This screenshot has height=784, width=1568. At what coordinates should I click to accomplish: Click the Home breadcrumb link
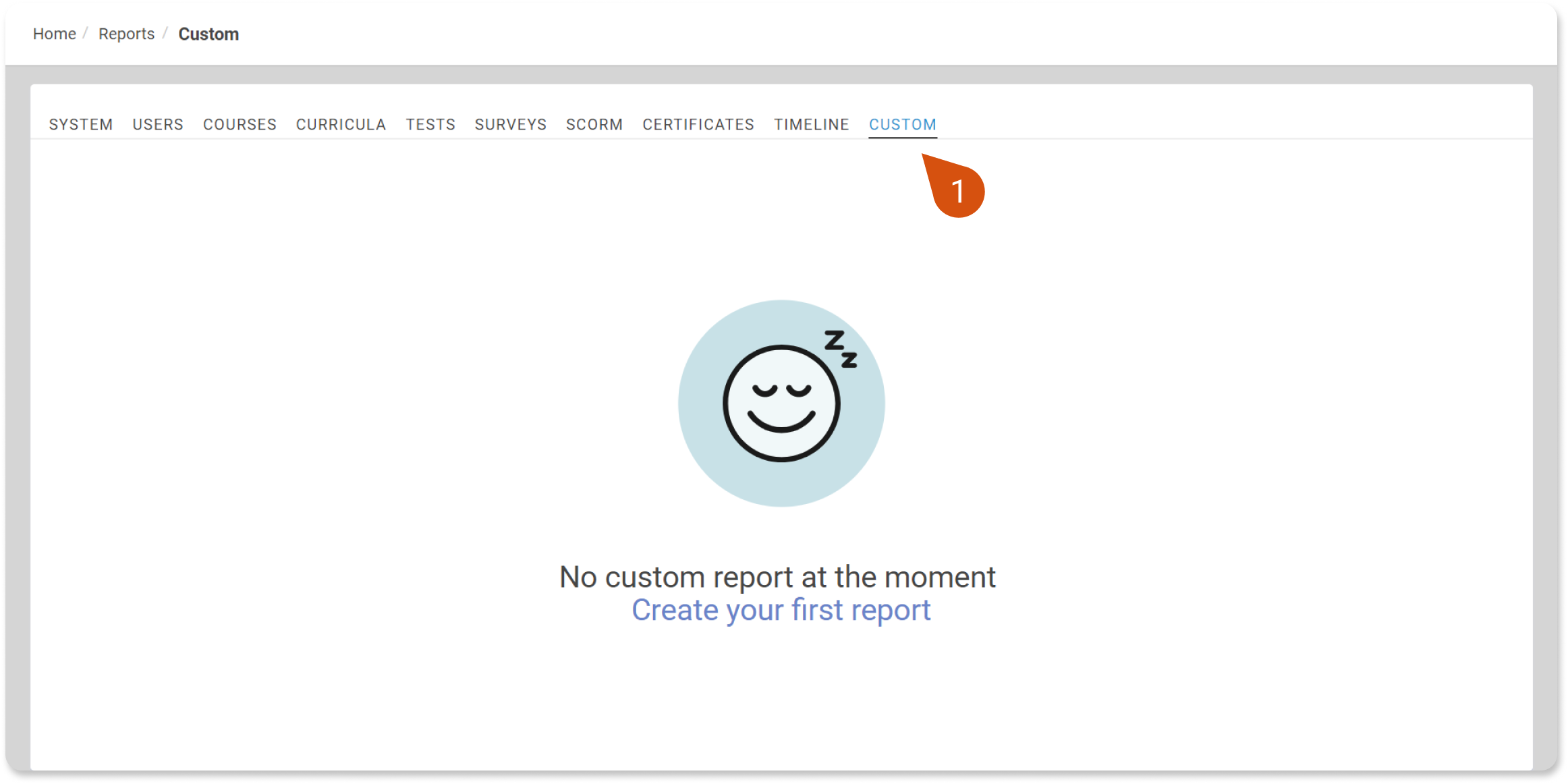[x=55, y=34]
